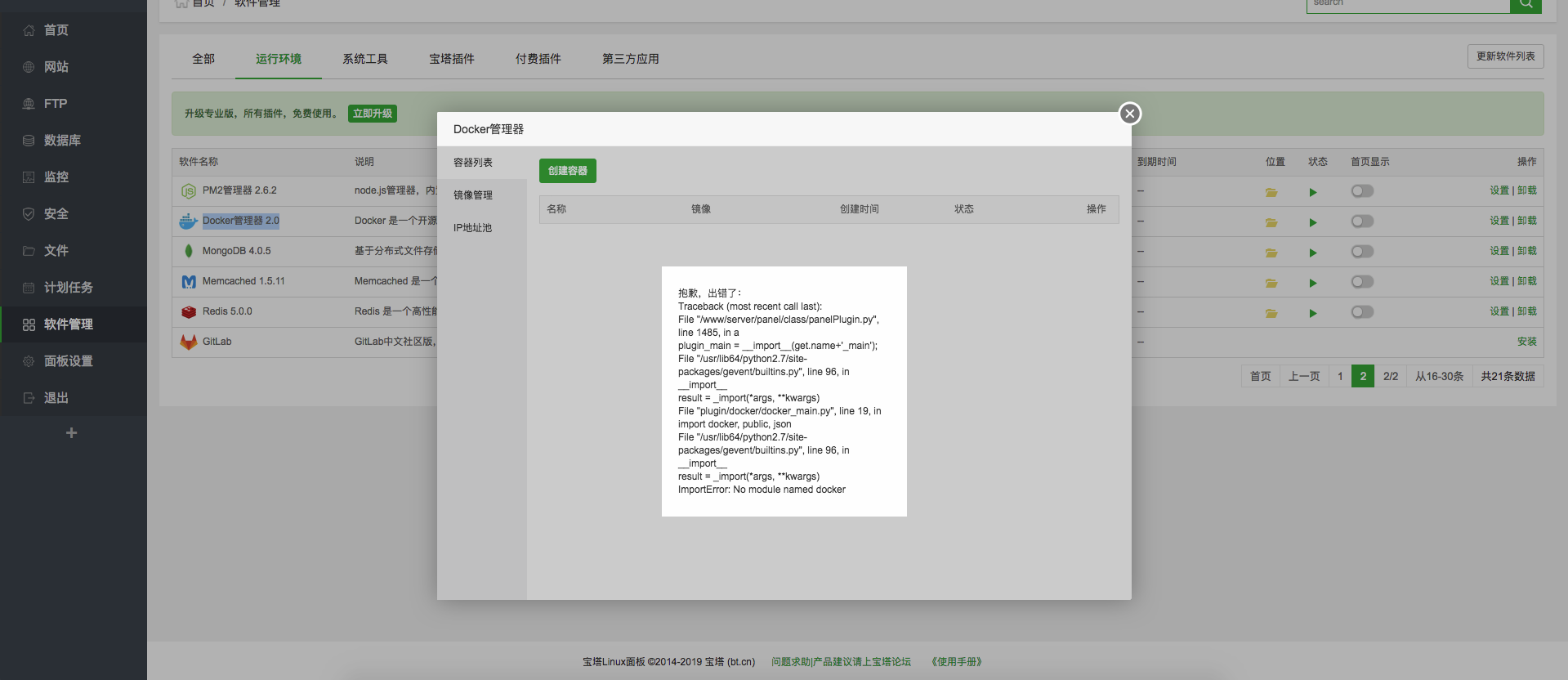Switch to the 付费插件 tab
The image size is (1568, 680).
point(538,59)
